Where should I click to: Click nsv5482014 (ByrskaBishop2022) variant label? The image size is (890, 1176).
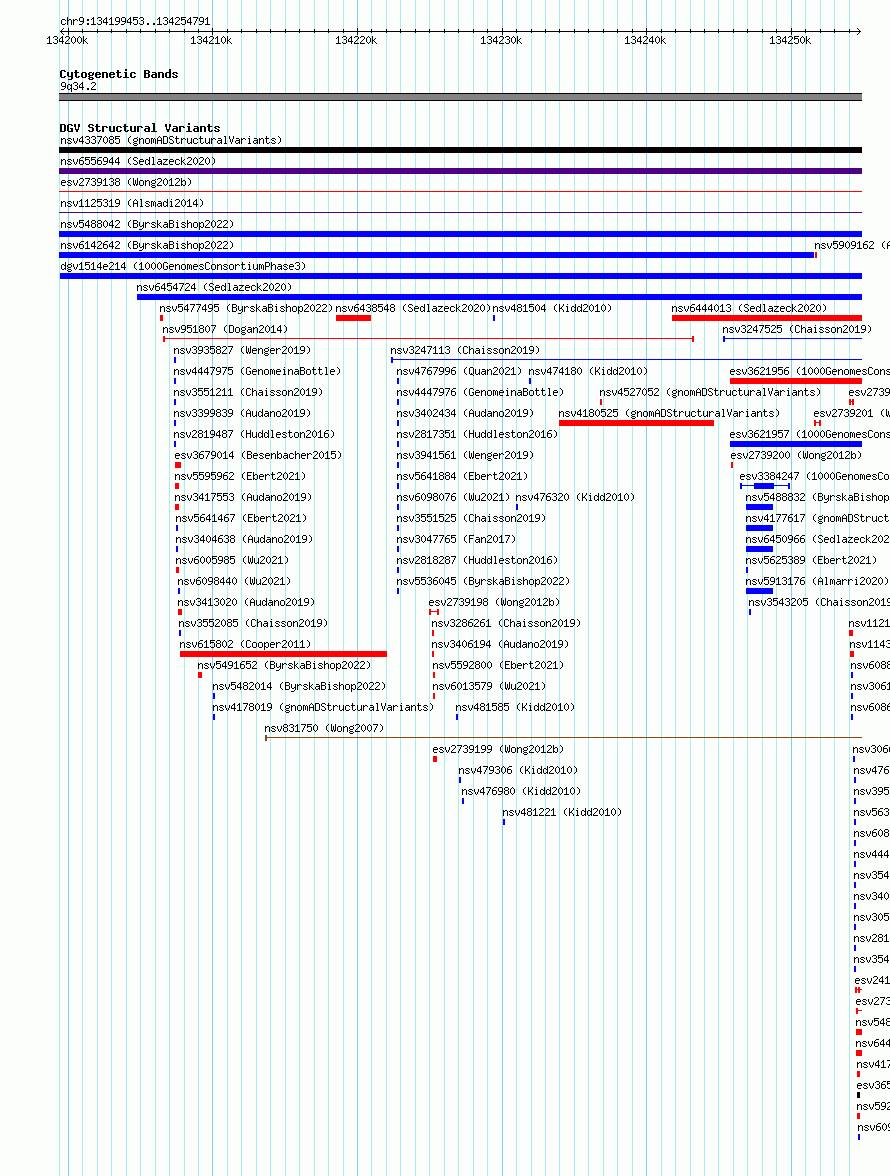tap(299, 686)
